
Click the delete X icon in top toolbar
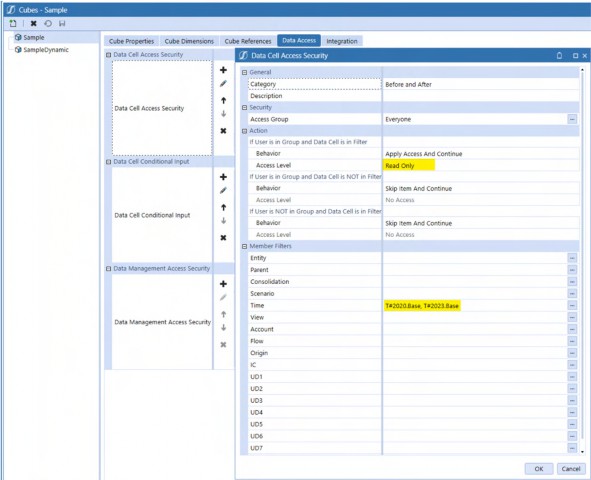pyautogui.click(x=34, y=23)
